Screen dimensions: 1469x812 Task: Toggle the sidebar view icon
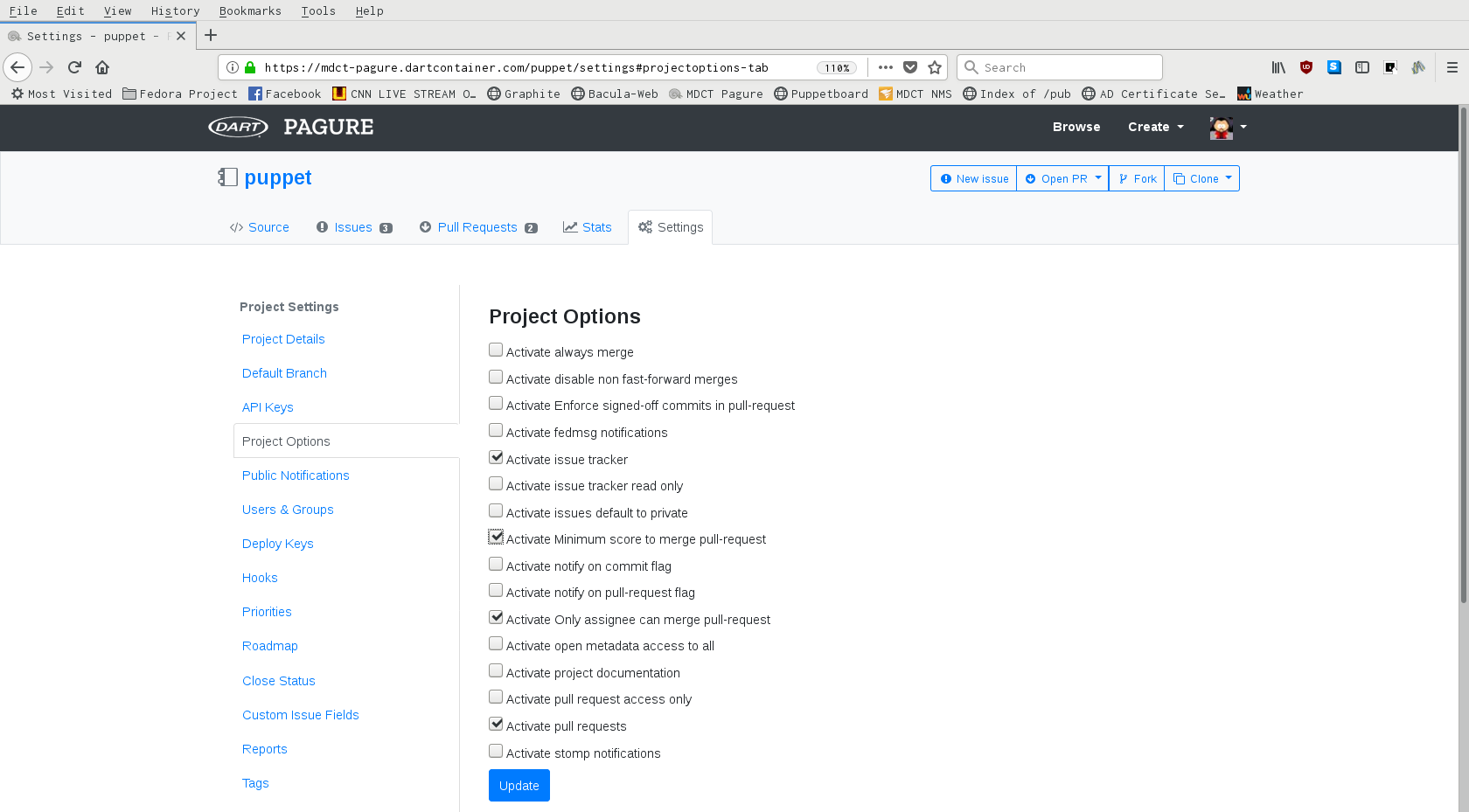(x=1362, y=67)
